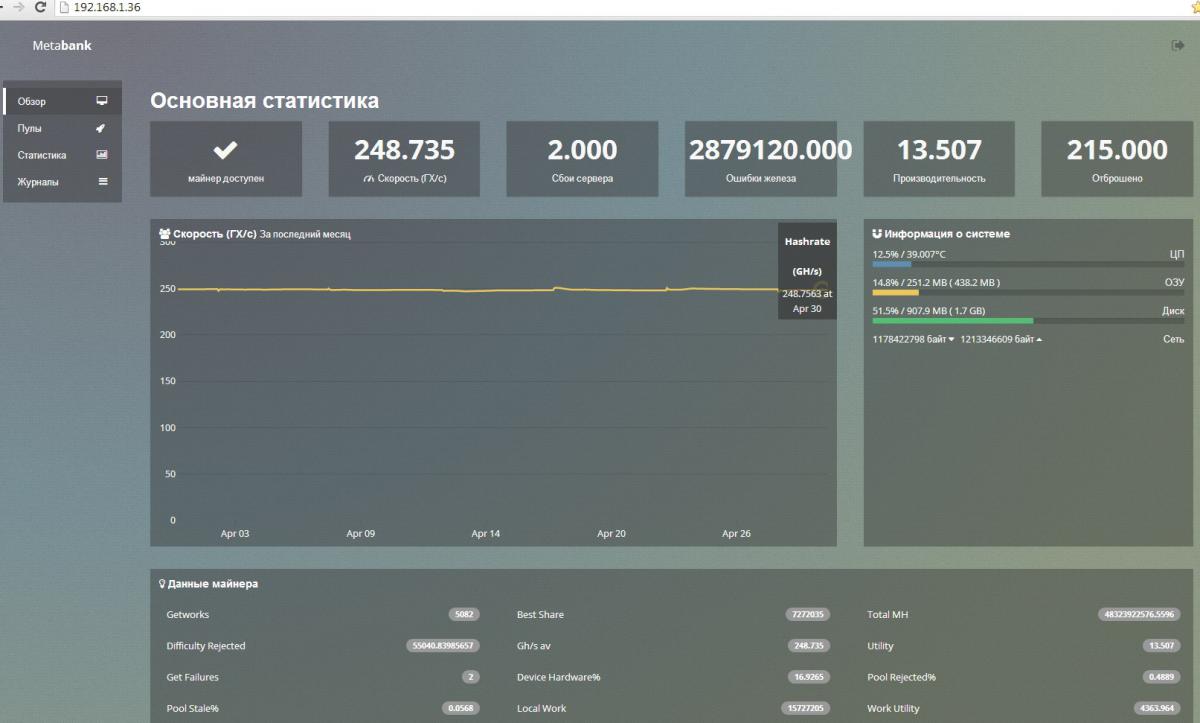The image size is (1200, 723).
Task: Click the chart image icon beside Статистика
Action: point(102,155)
